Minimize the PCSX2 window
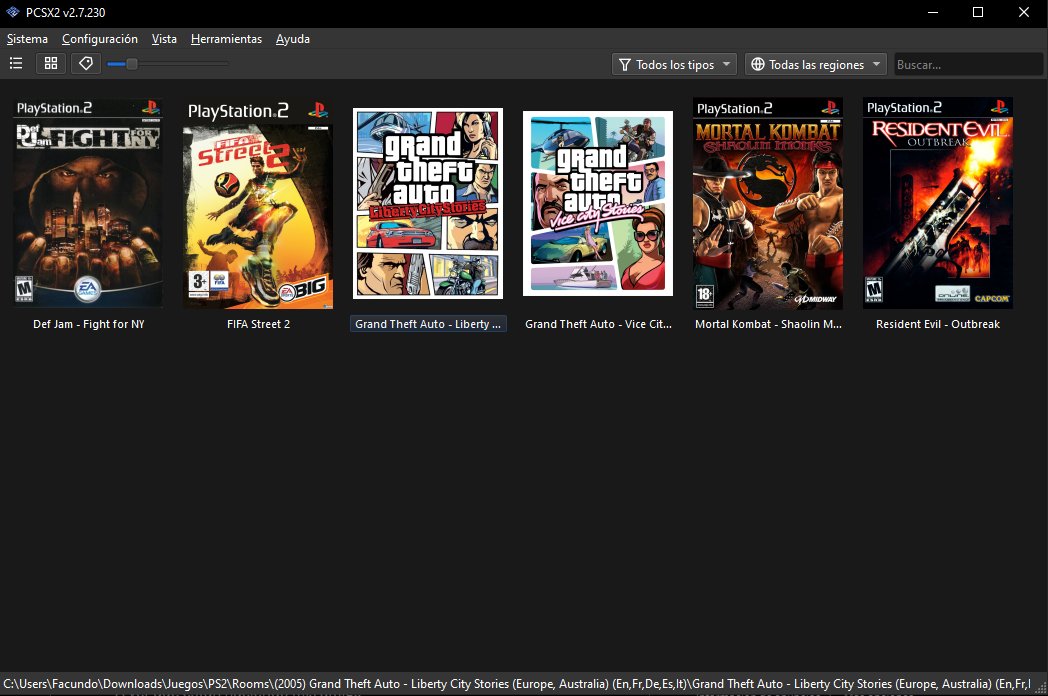 coord(933,12)
